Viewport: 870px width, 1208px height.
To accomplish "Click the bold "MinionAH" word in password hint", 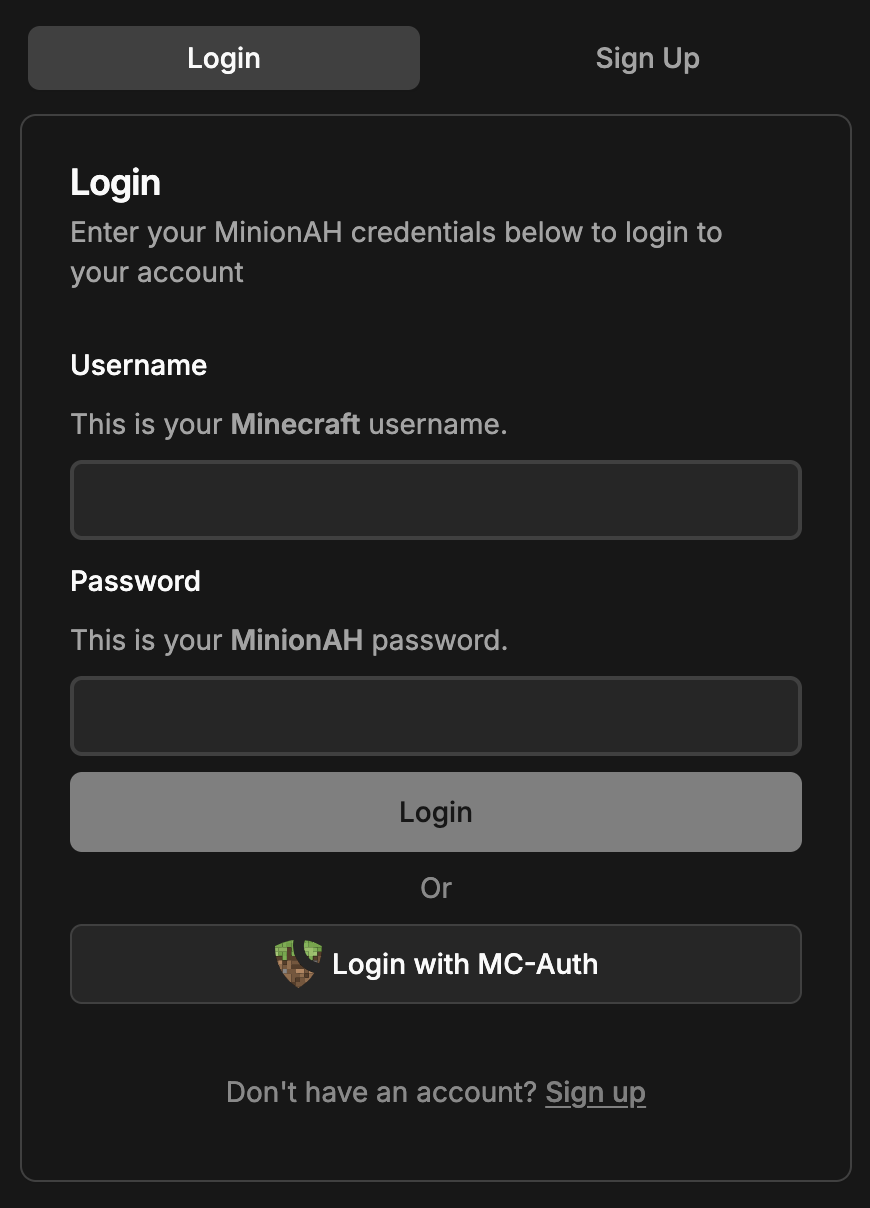I will tap(297, 640).
